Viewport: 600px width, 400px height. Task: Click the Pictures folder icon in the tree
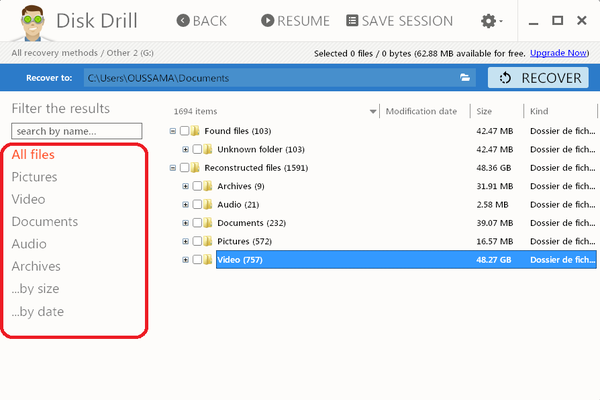(x=208, y=241)
